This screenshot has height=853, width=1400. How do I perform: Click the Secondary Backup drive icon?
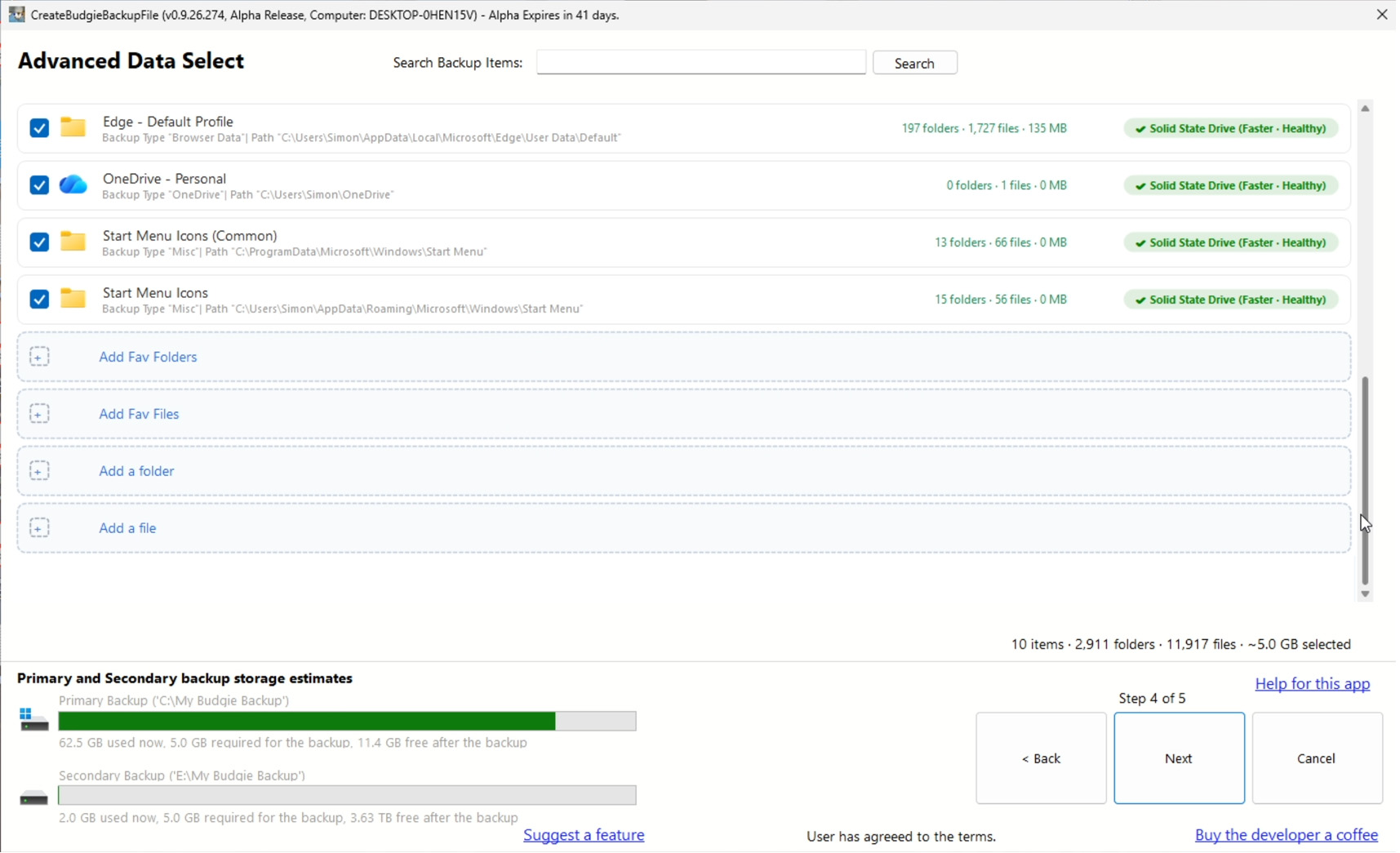(33, 798)
